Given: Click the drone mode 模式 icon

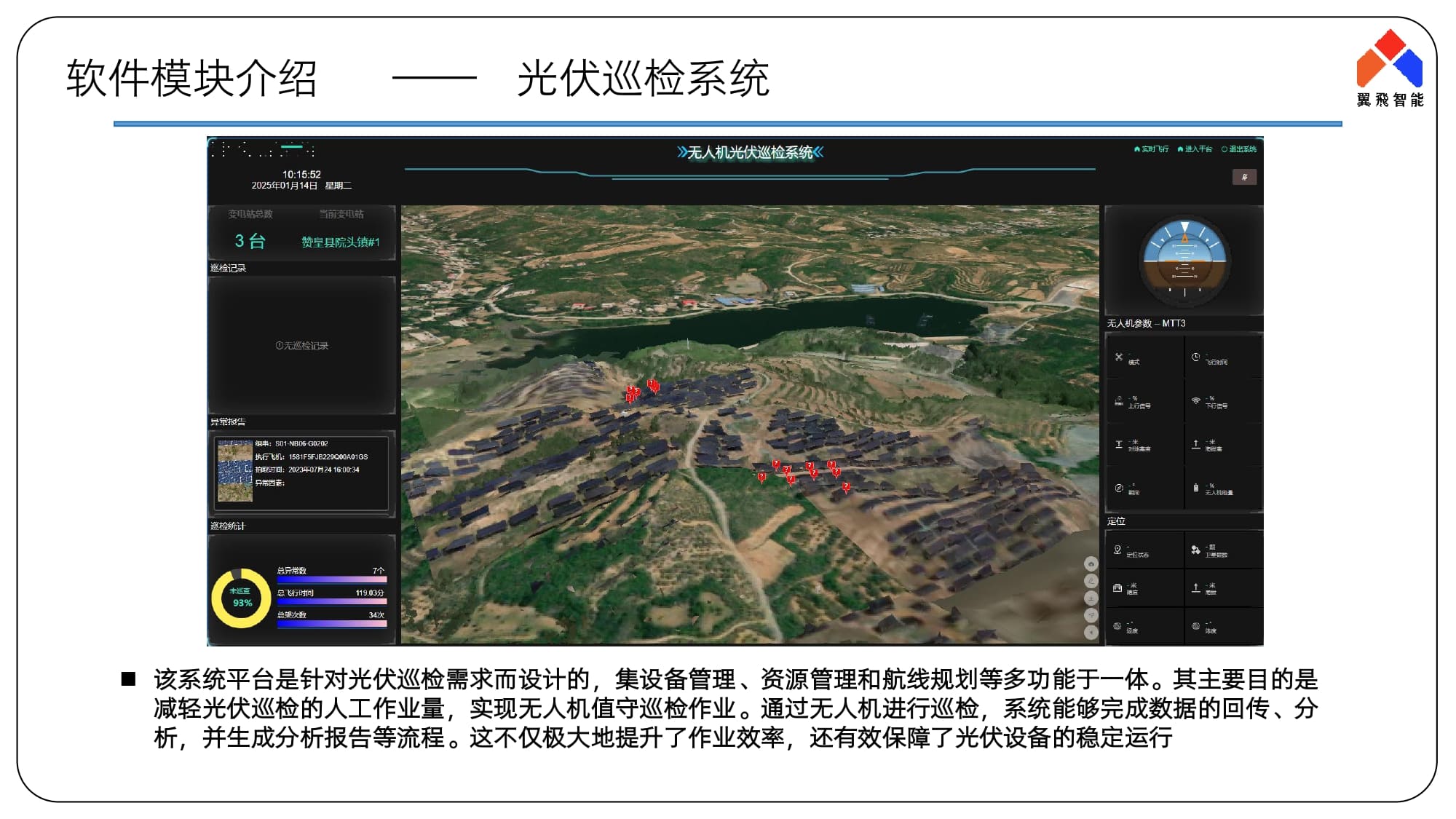Looking at the screenshot, I should pyautogui.click(x=1119, y=357).
